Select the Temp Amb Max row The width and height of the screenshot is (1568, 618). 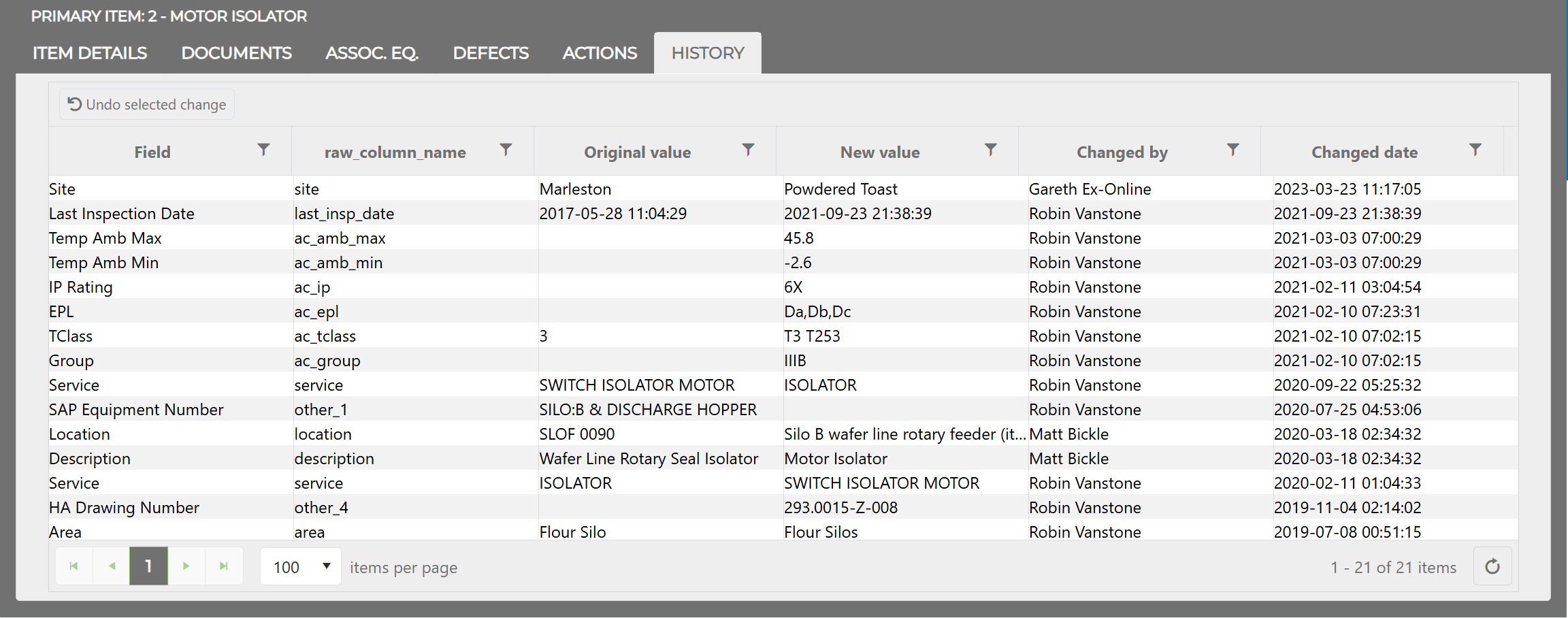tap(783, 238)
